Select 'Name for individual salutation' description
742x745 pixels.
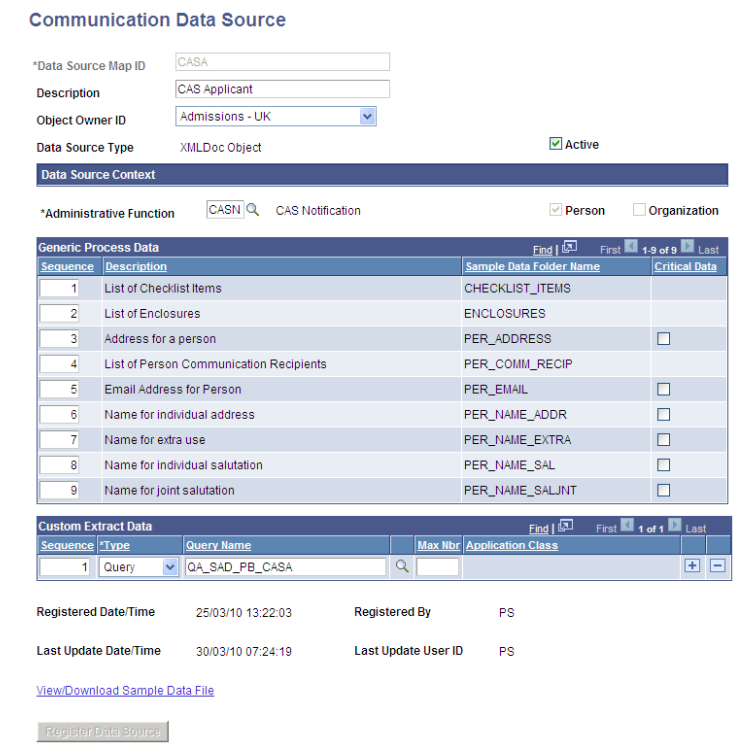(183, 465)
